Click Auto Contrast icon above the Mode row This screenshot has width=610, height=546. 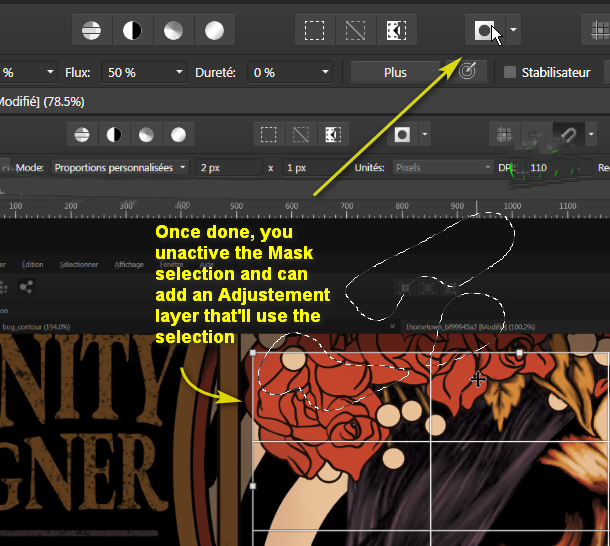114,135
